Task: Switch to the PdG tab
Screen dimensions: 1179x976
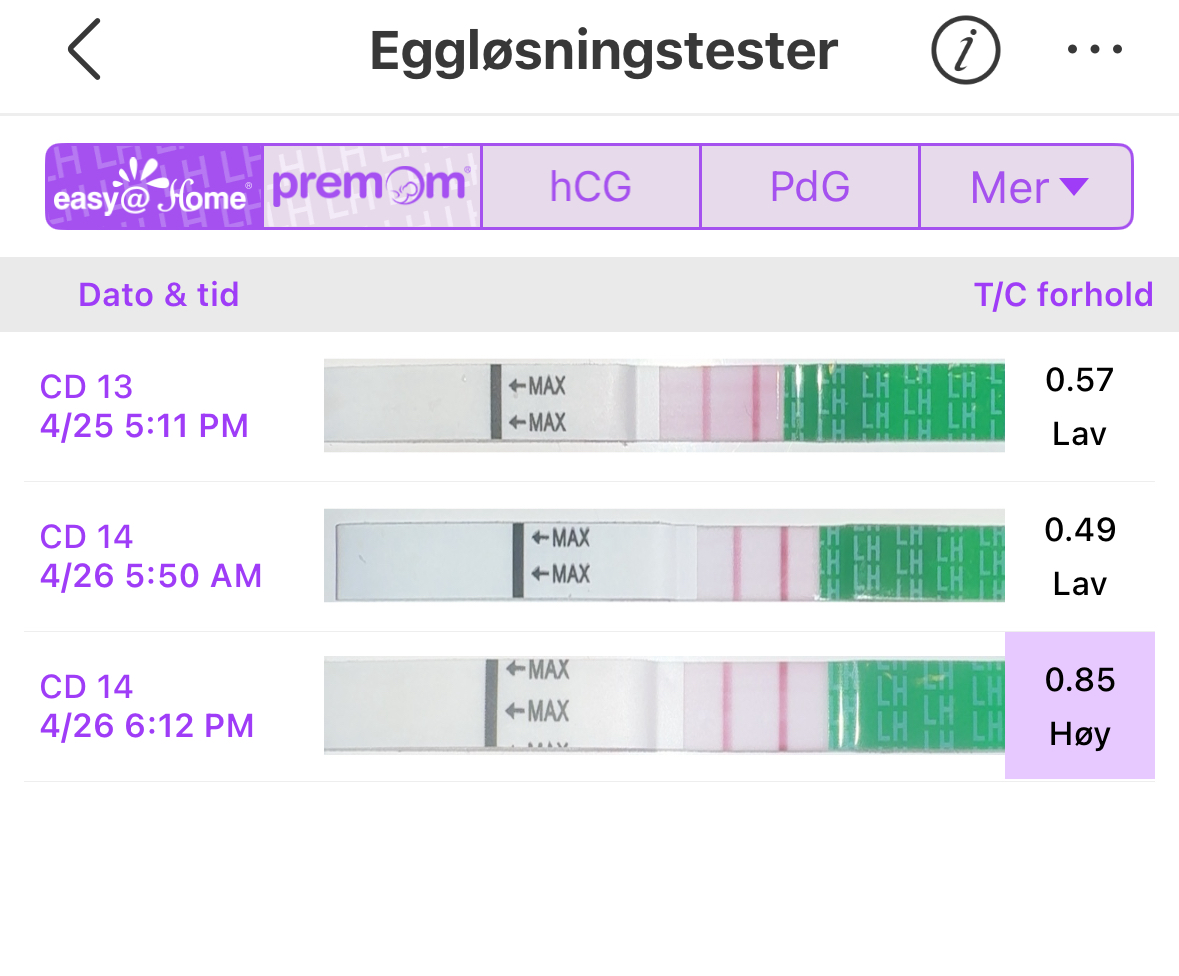Action: pos(810,187)
